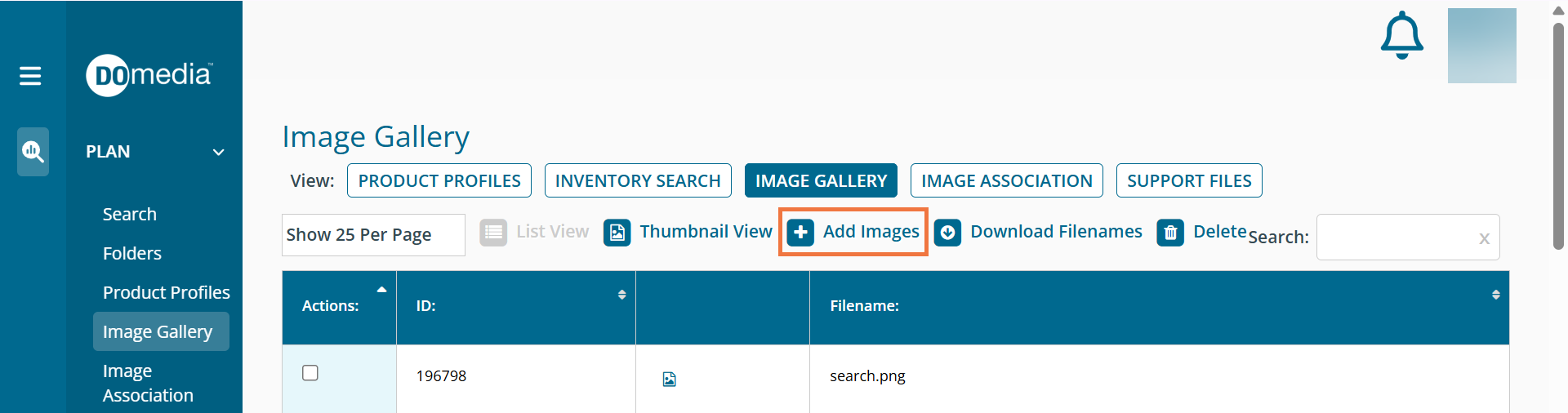This screenshot has width=1568, height=413.
Task: Switch to Product Profiles view tab
Action: [439, 180]
